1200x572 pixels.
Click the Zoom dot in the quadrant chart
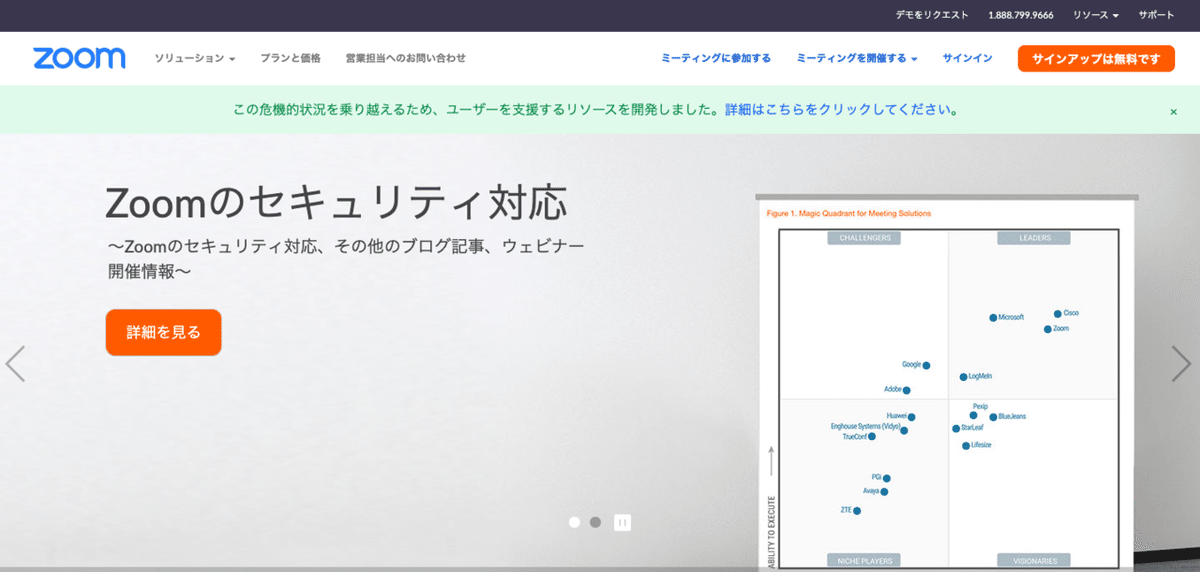1048,329
